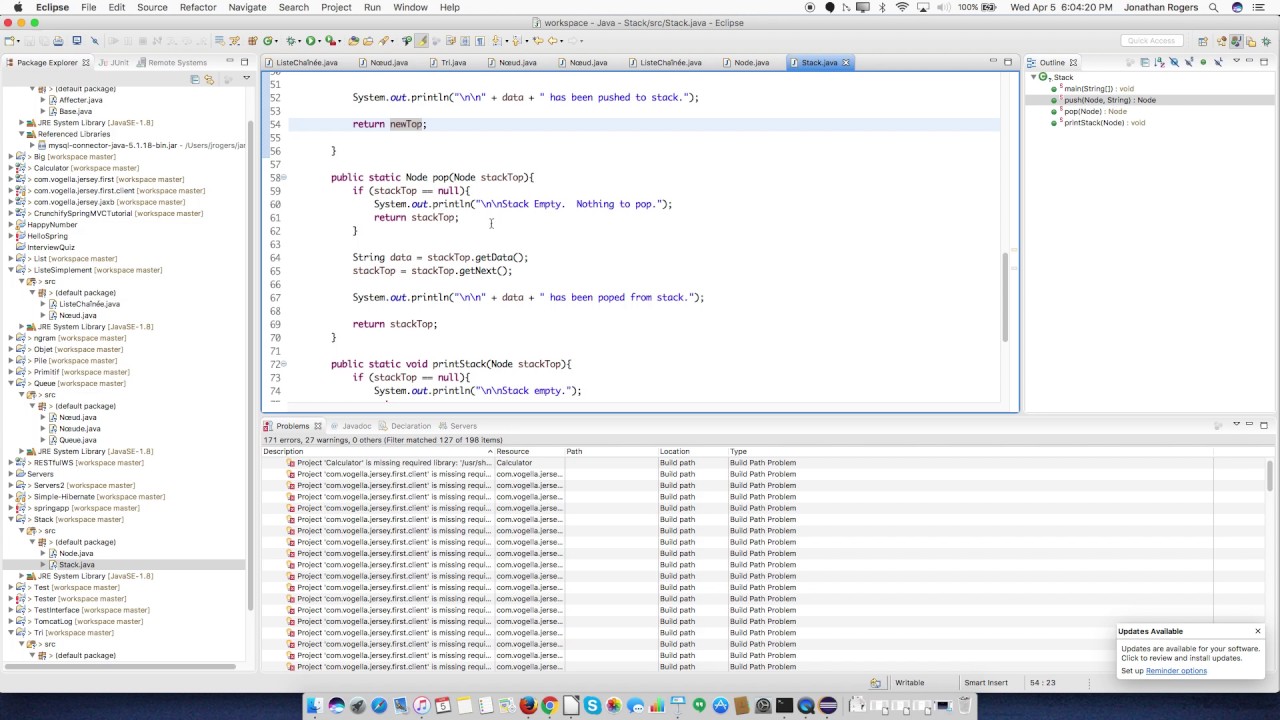The image size is (1280, 720).
Task: Click the Print toolbar icon
Action: pyautogui.click(x=58, y=41)
